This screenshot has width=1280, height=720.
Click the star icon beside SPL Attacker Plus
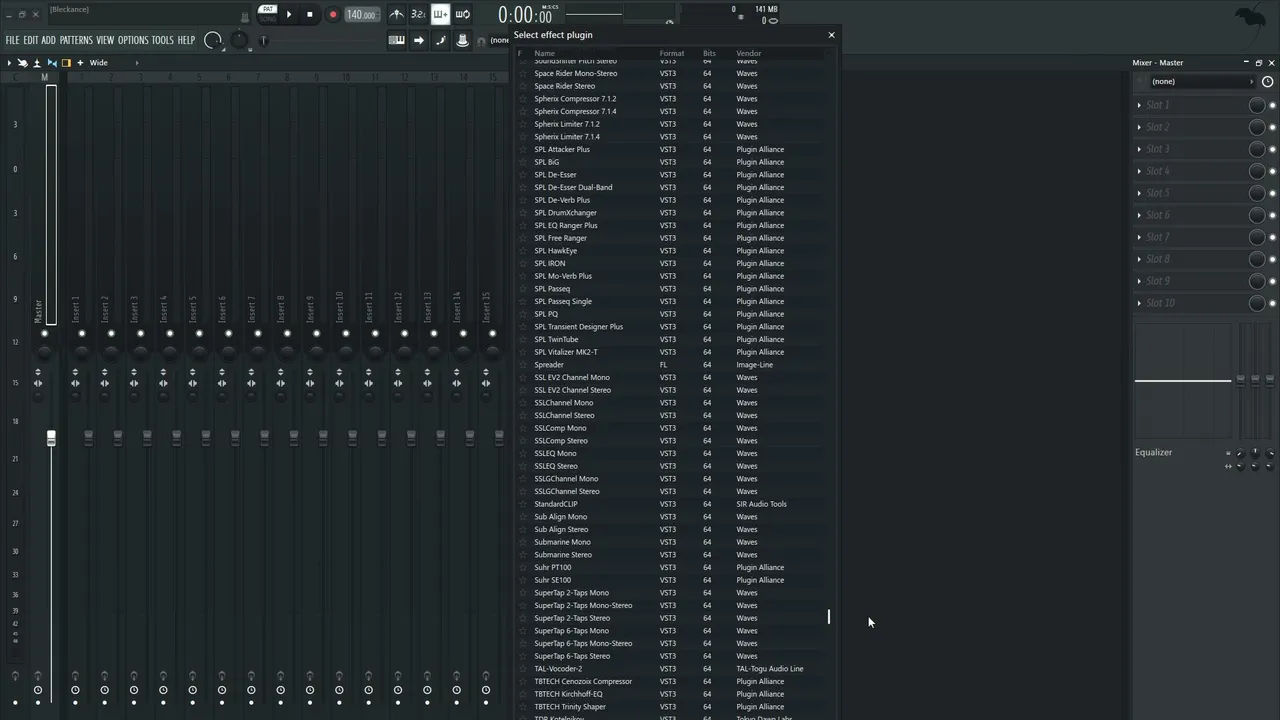click(522, 150)
